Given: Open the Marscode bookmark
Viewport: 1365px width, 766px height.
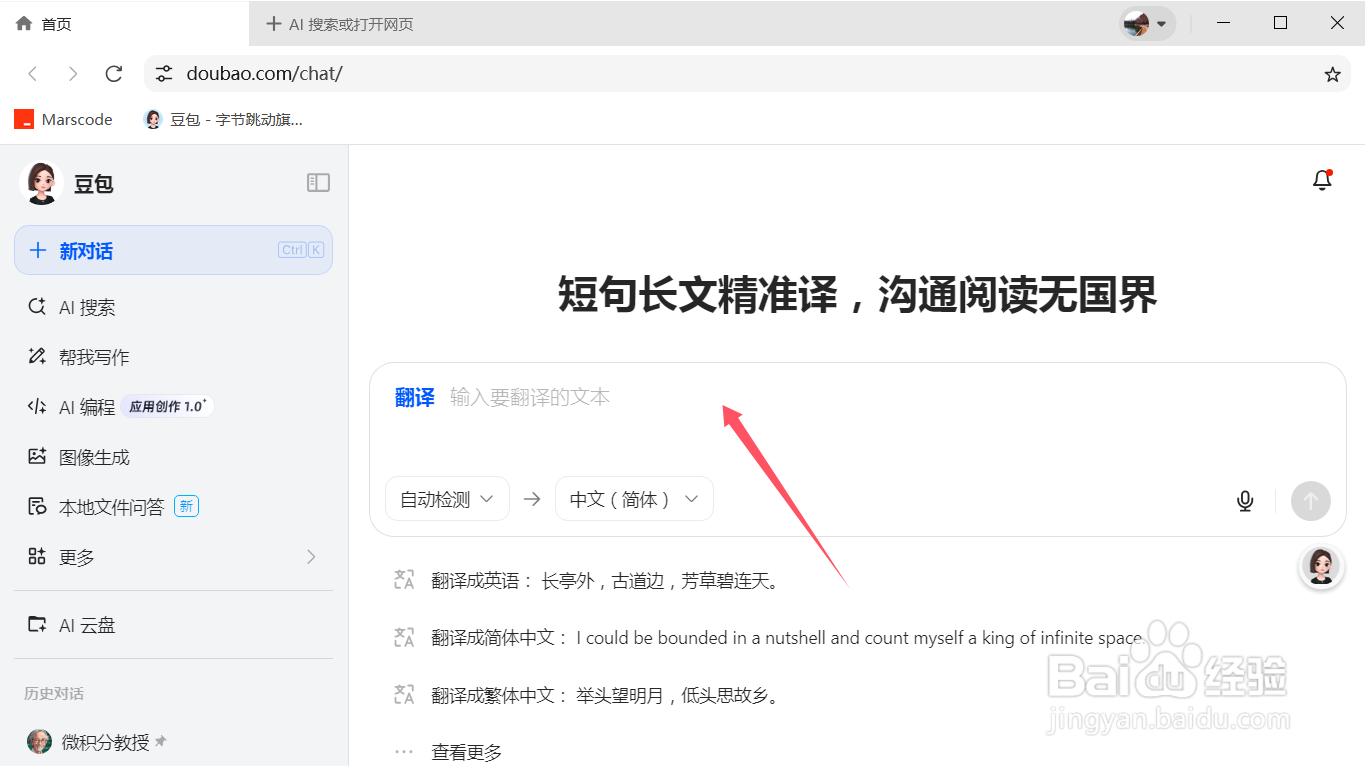Looking at the screenshot, I should [x=63, y=120].
